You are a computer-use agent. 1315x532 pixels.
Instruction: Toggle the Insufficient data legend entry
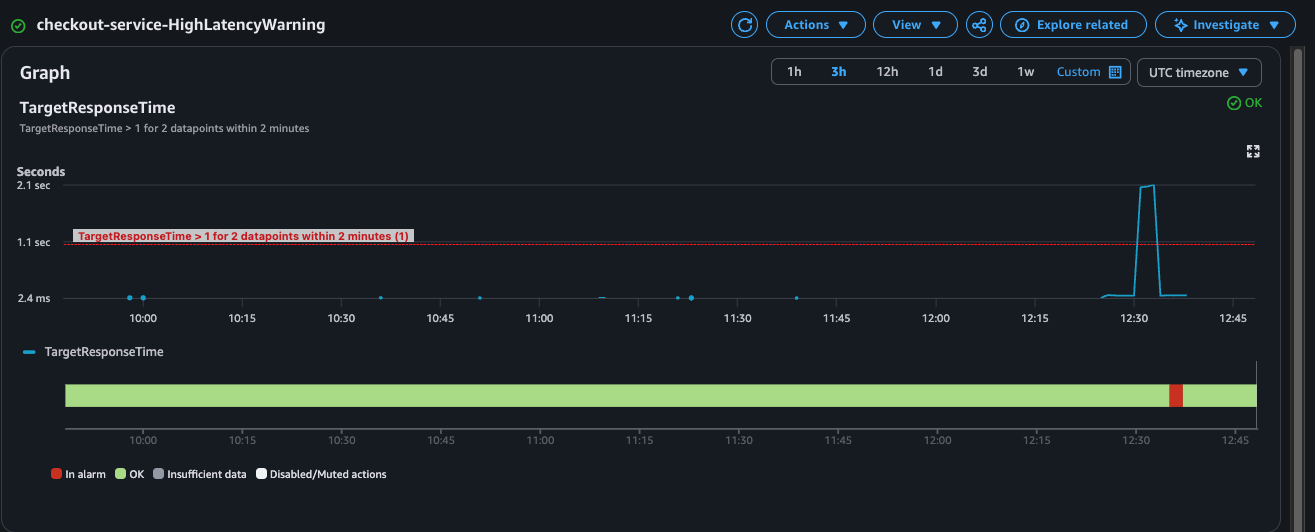[x=200, y=474]
